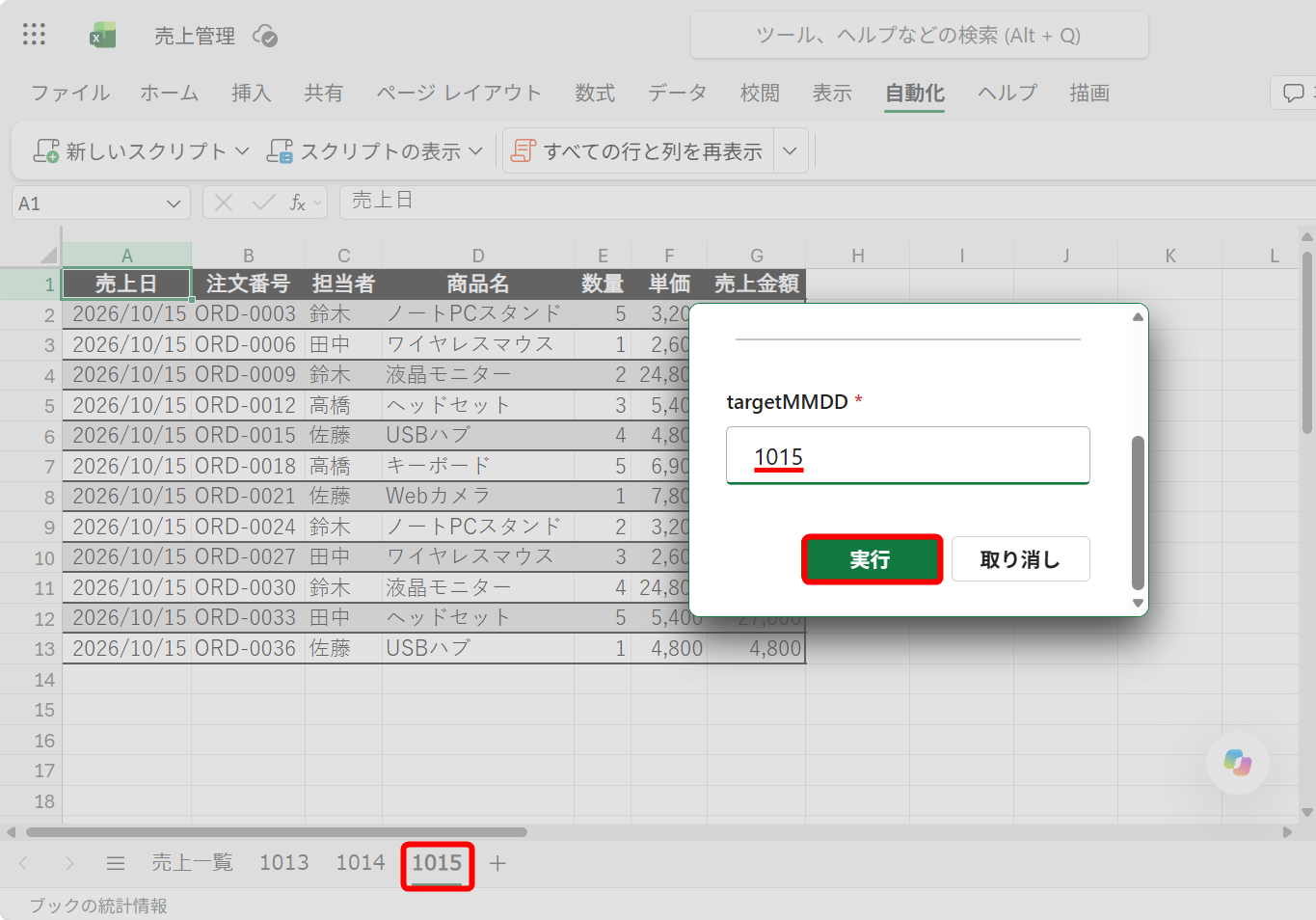Image resolution: width=1316 pixels, height=920 pixels.
Task: Click the sheet's horizontal scrollbar thumb
Action: coord(277,832)
